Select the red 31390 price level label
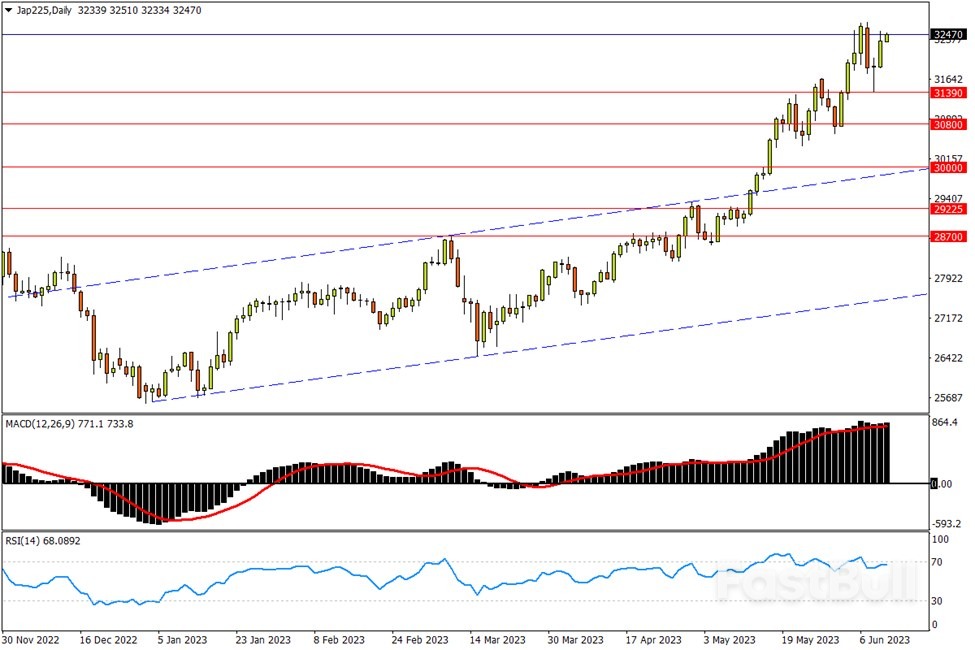975x650 pixels. (x=948, y=92)
